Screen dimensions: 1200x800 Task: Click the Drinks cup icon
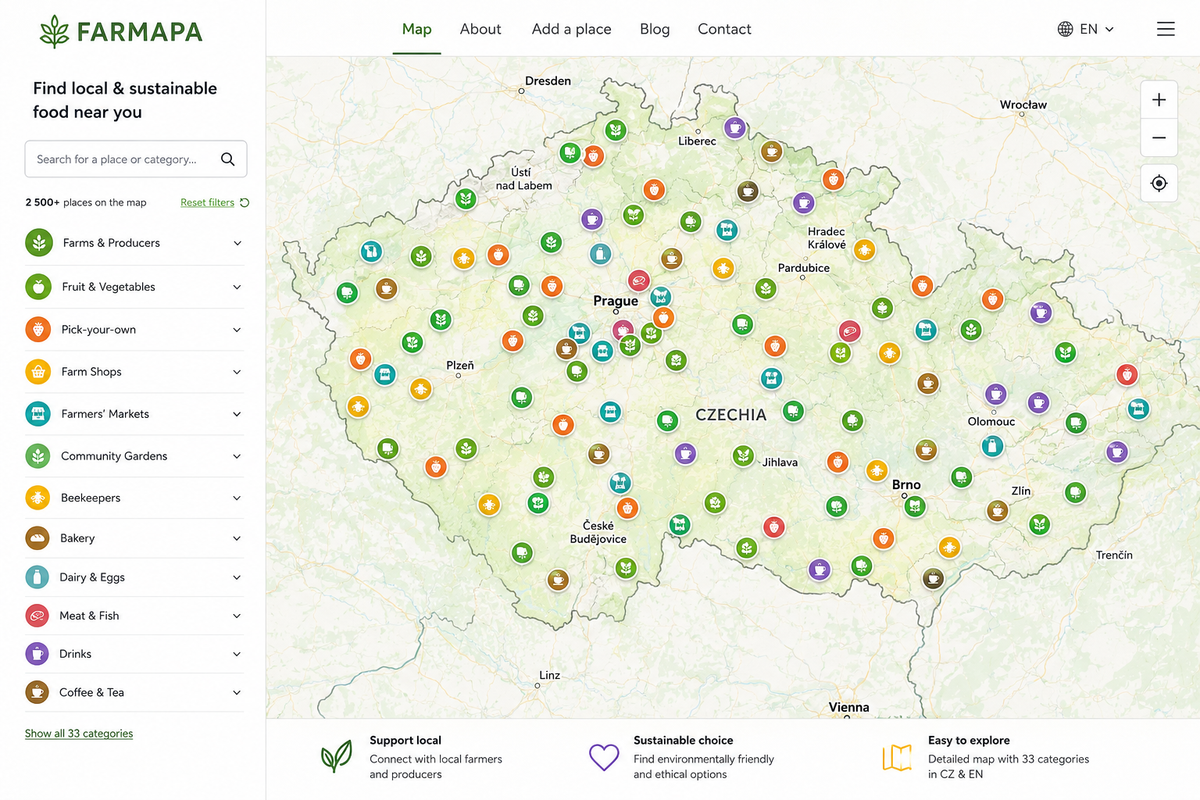click(x=37, y=654)
